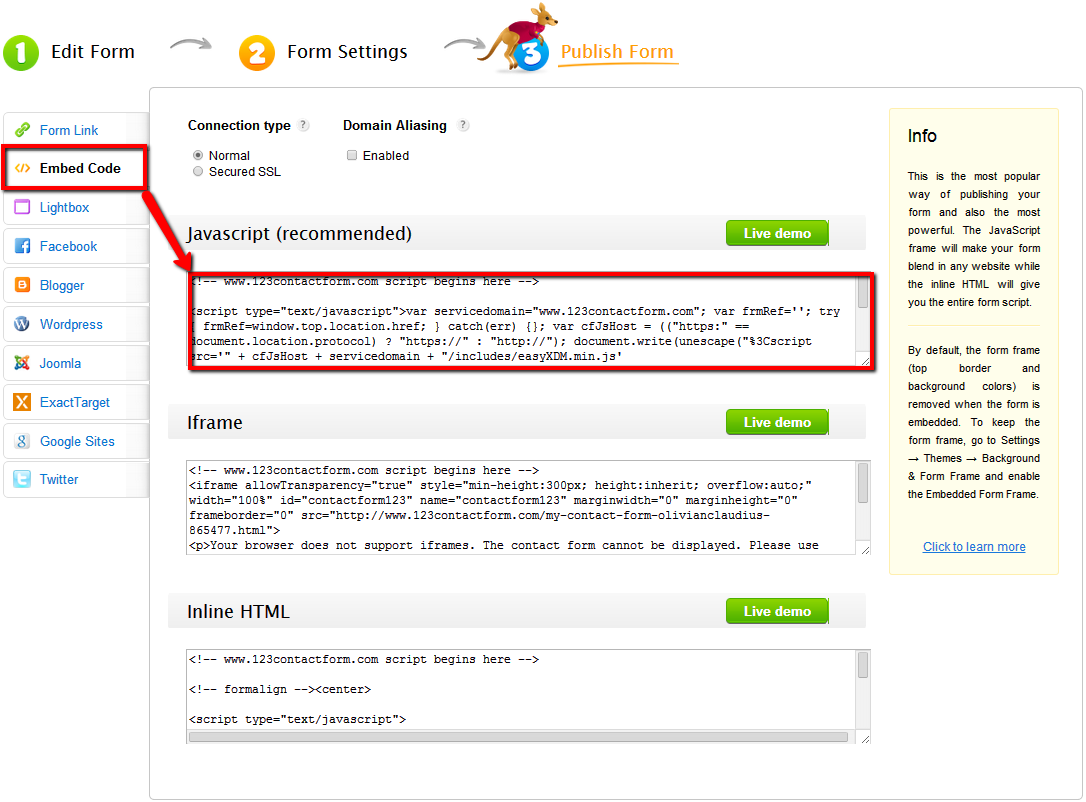Click the orange step 2 circle
This screenshot has height=802, width=1086.
257,53
